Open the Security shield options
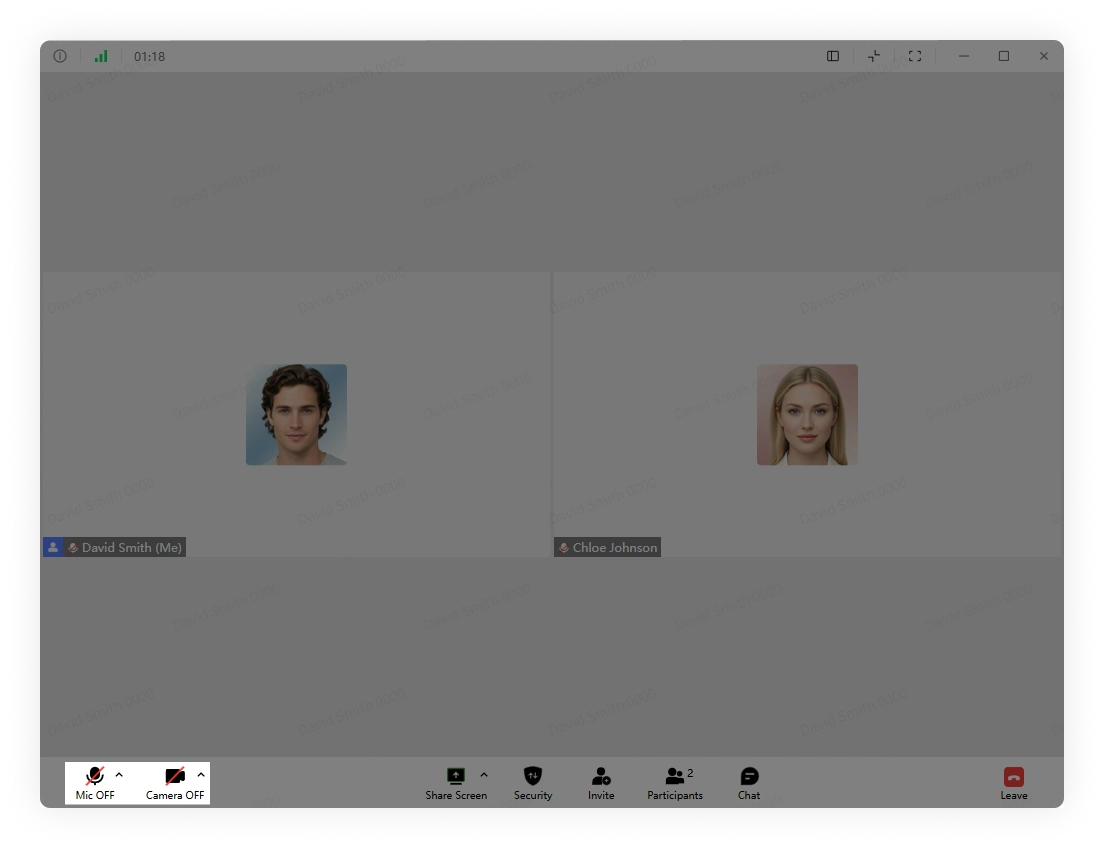Viewport: 1104px width, 848px height. [x=533, y=783]
